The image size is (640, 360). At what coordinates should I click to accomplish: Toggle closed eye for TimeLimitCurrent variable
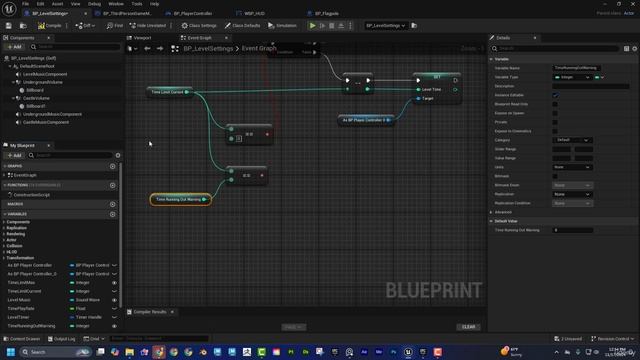click(x=114, y=291)
